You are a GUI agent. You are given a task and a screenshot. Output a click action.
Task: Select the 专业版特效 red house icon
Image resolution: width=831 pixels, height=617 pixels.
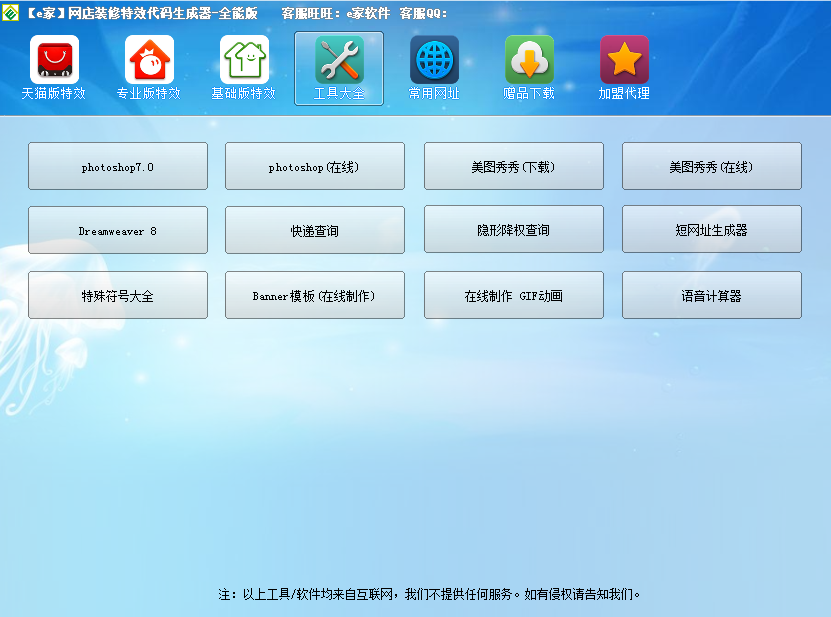(149, 61)
